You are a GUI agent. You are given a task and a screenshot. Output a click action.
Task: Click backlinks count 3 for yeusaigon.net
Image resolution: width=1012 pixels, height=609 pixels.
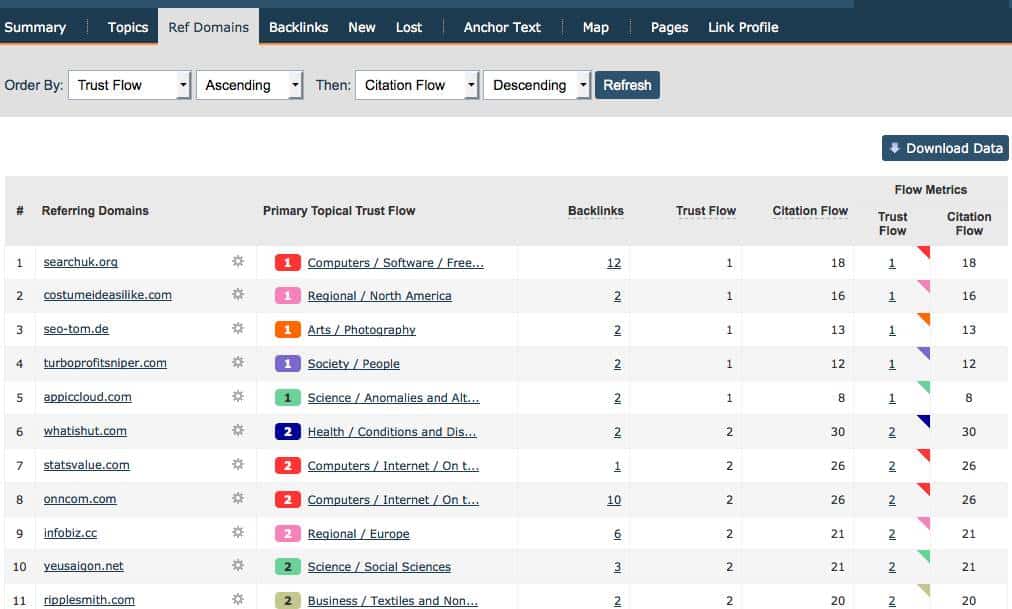click(x=618, y=566)
